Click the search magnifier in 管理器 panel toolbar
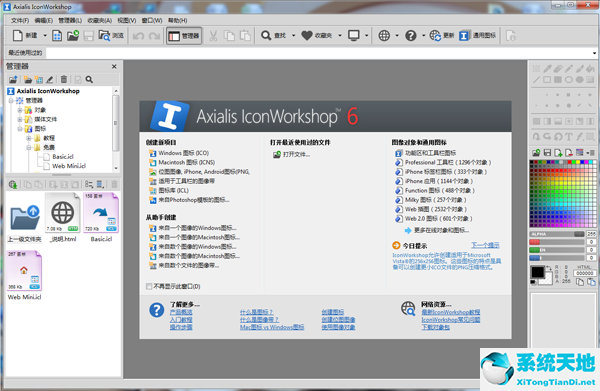This screenshot has width=600, height=391. pyautogui.click(x=89, y=79)
